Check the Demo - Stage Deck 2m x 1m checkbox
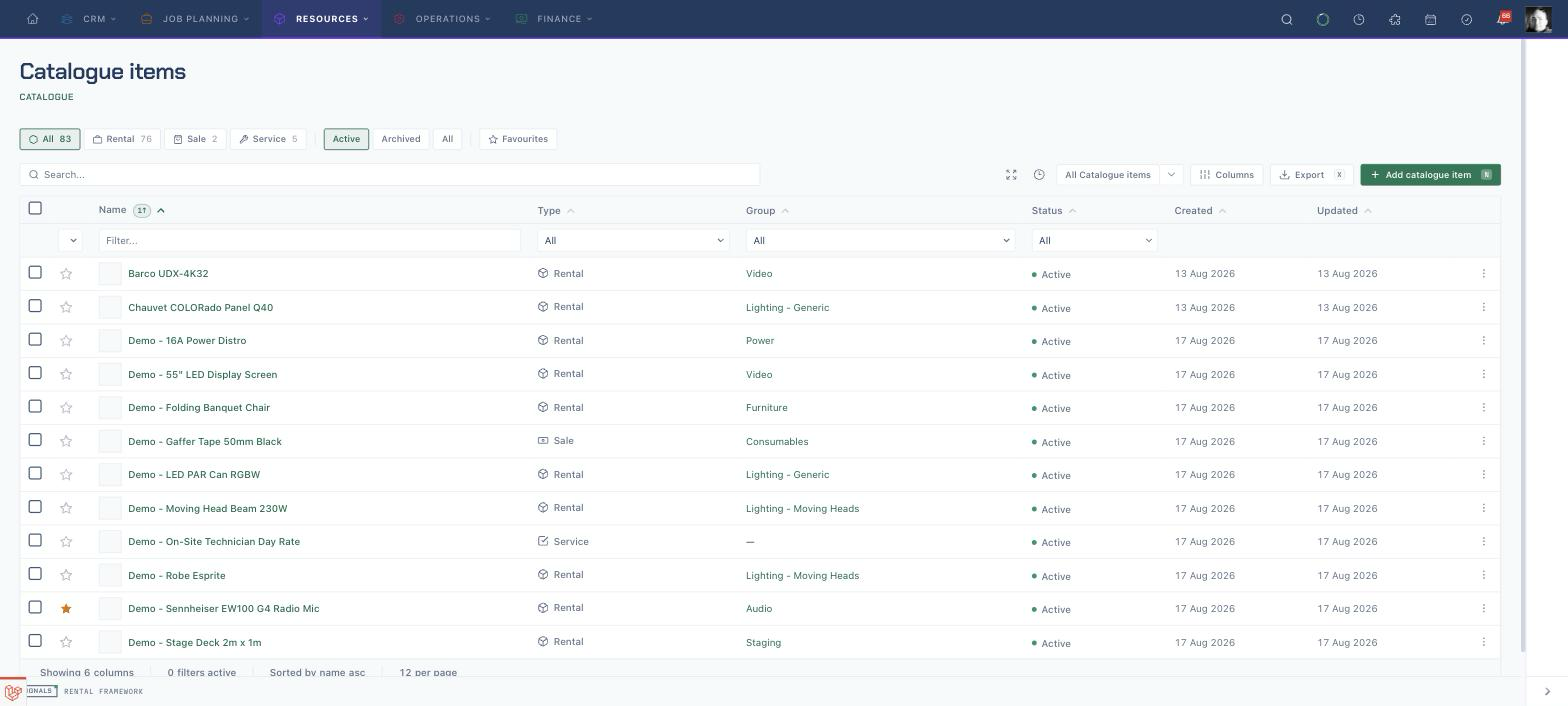This screenshot has width=1568, height=706. point(35,641)
